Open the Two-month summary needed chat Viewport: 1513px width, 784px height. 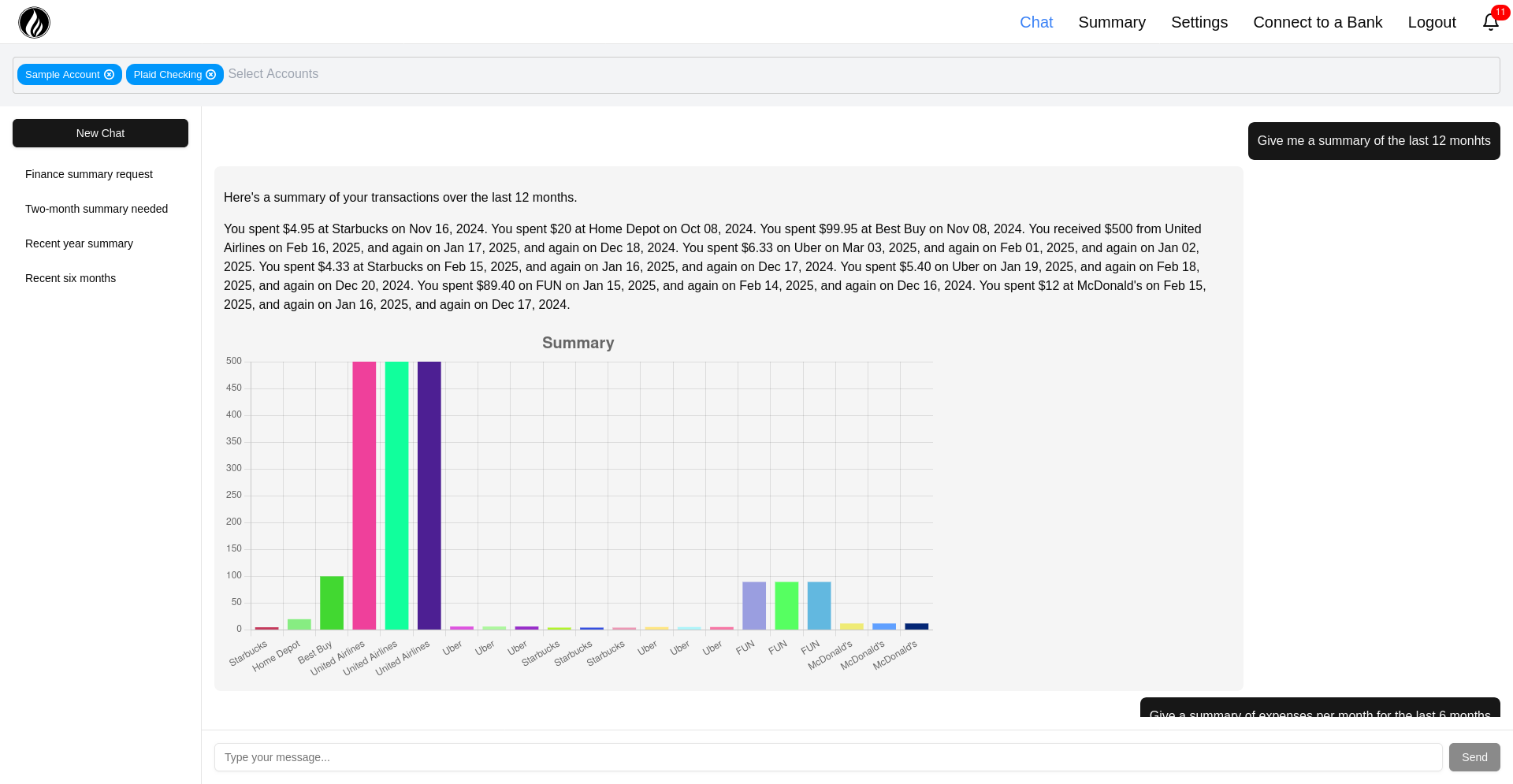point(96,209)
